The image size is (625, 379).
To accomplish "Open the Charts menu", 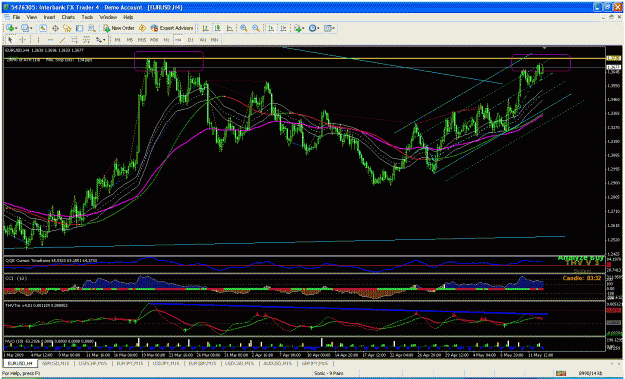I will tap(68, 18).
